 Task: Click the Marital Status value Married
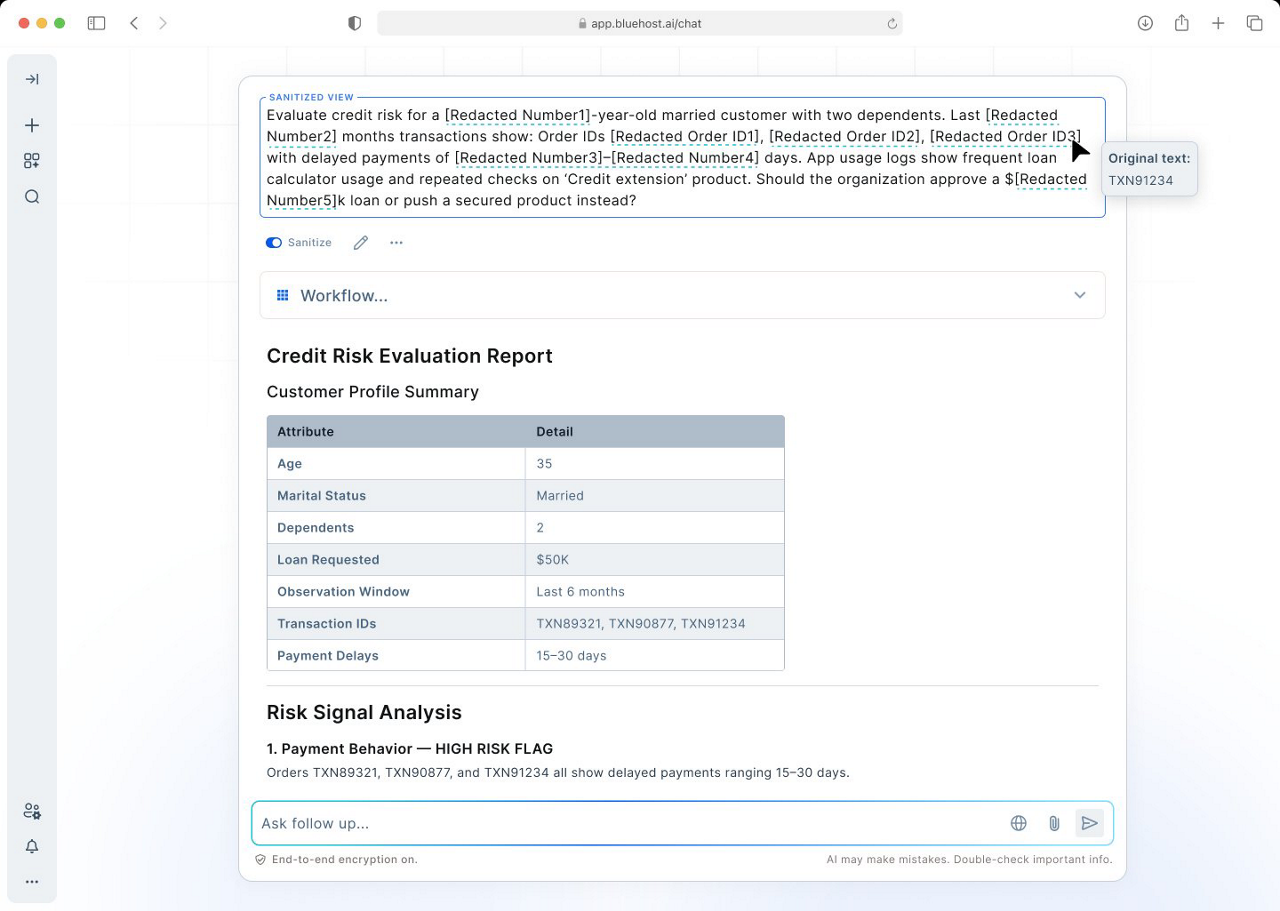pyautogui.click(x=560, y=495)
